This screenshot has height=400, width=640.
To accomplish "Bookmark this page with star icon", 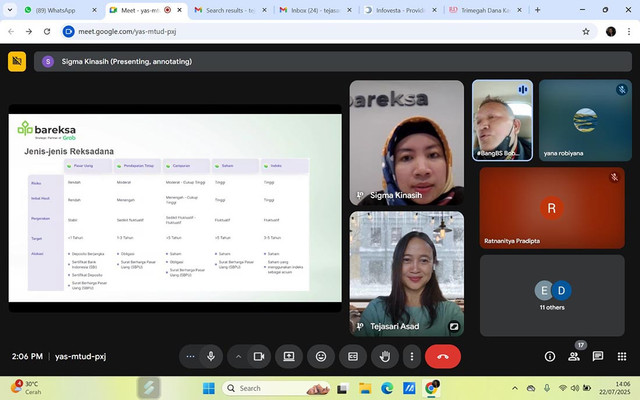I will point(586,31).
